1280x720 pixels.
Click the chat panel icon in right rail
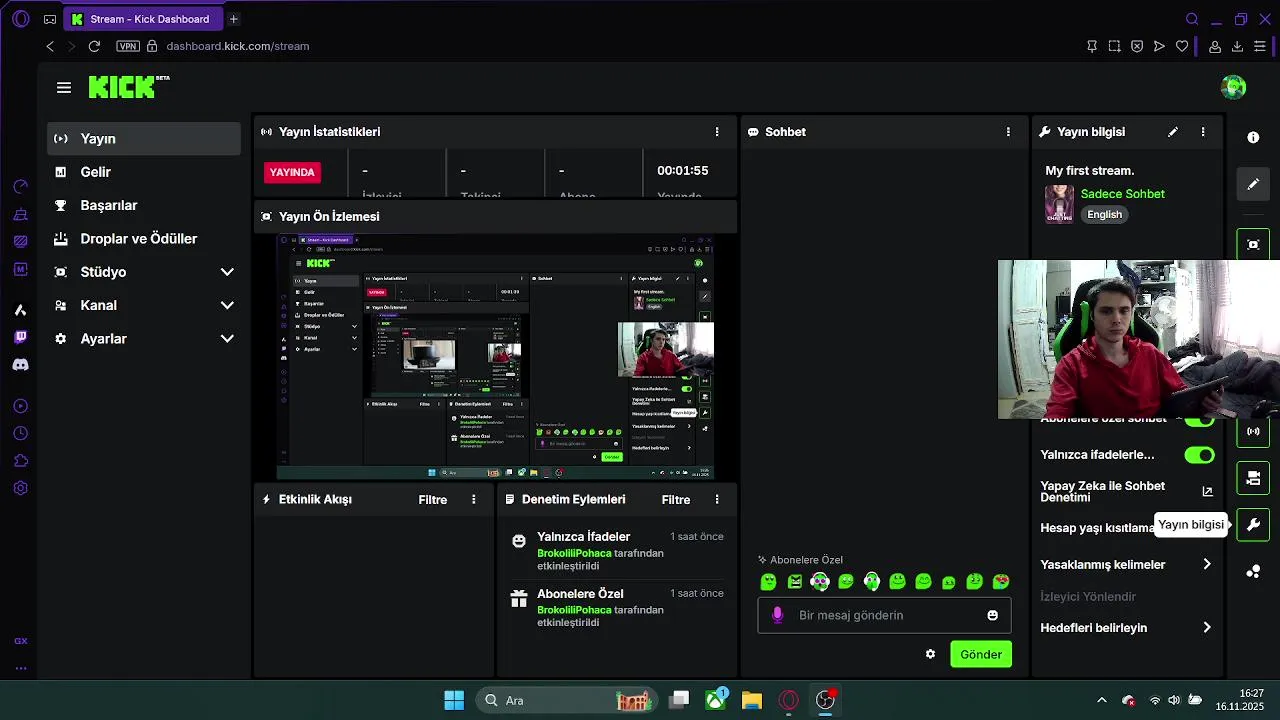(1253, 478)
